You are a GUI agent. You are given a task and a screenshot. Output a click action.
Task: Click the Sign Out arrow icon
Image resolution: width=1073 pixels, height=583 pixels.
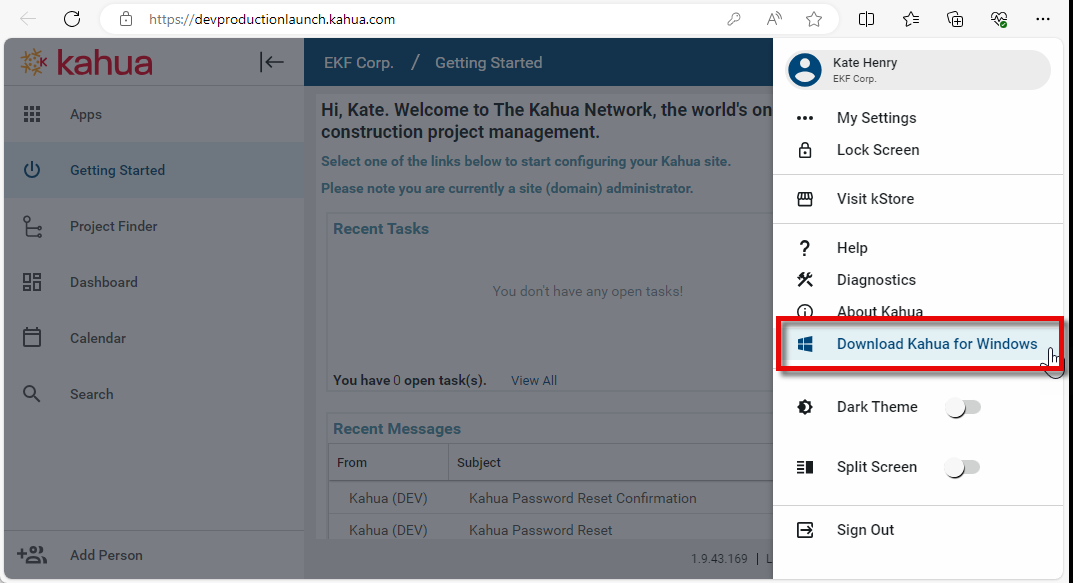(805, 530)
